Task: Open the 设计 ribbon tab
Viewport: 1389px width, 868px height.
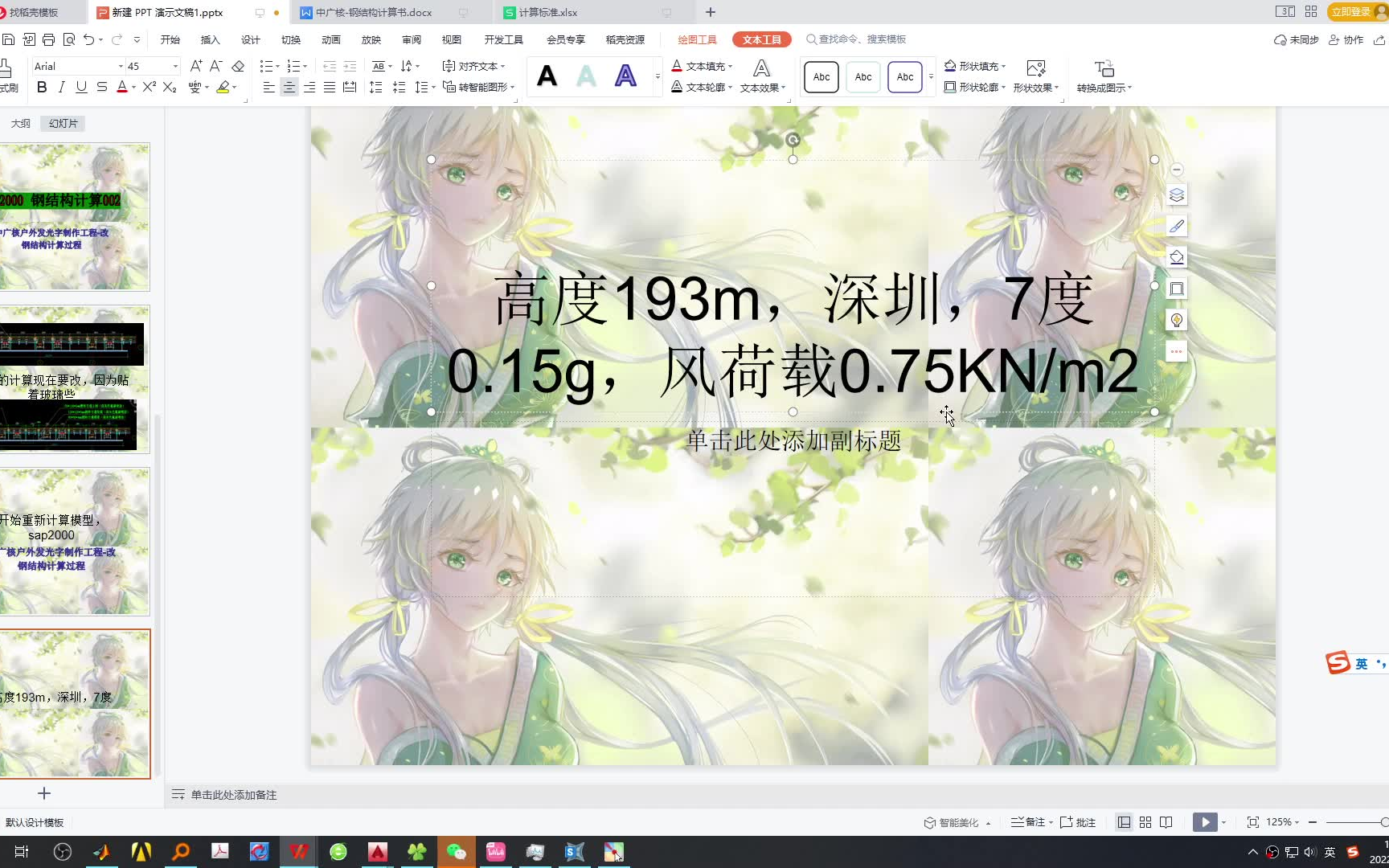Action: pyautogui.click(x=250, y=39)
